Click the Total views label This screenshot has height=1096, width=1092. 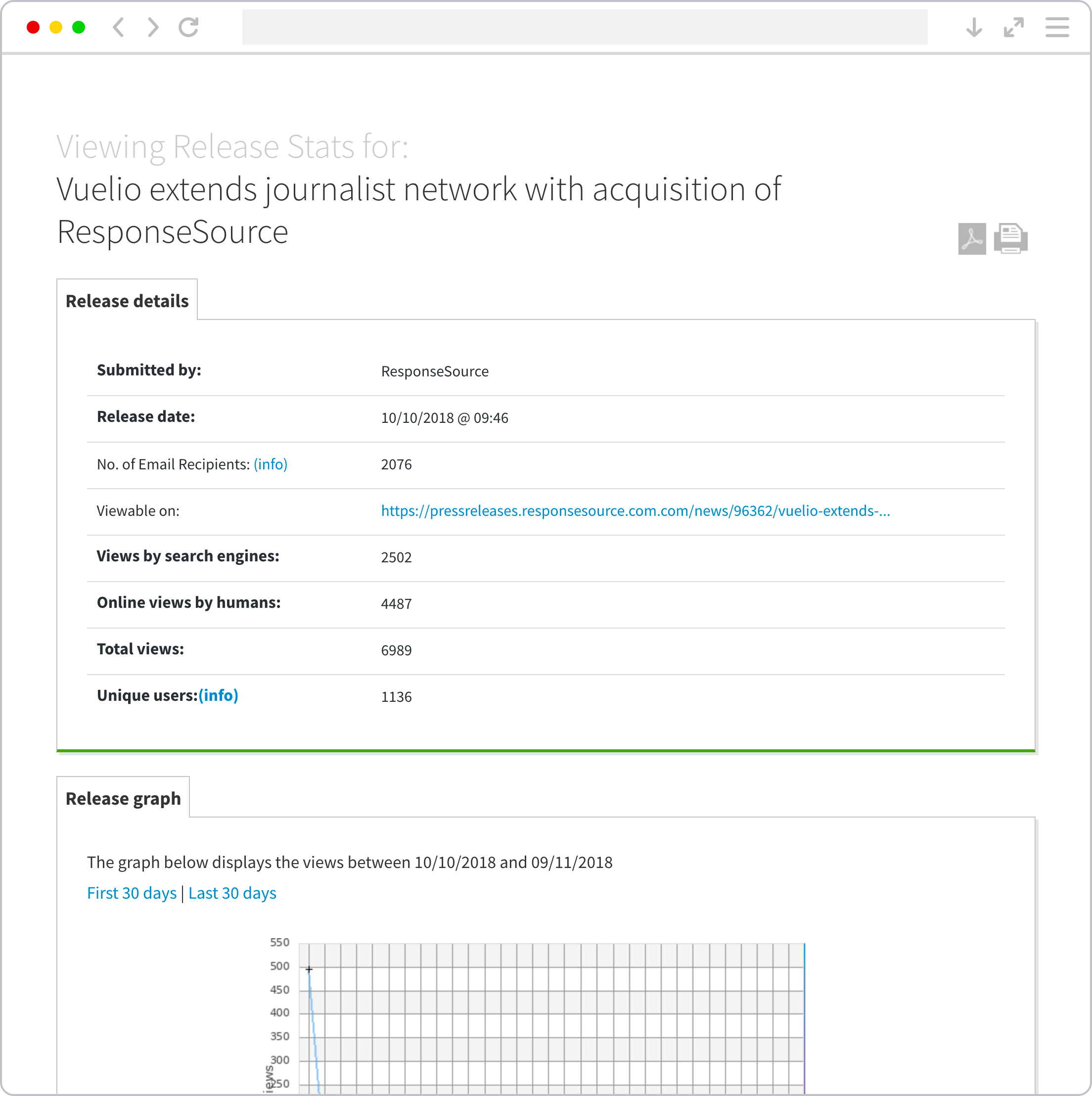pyautogui.click(x=140, y=649)
